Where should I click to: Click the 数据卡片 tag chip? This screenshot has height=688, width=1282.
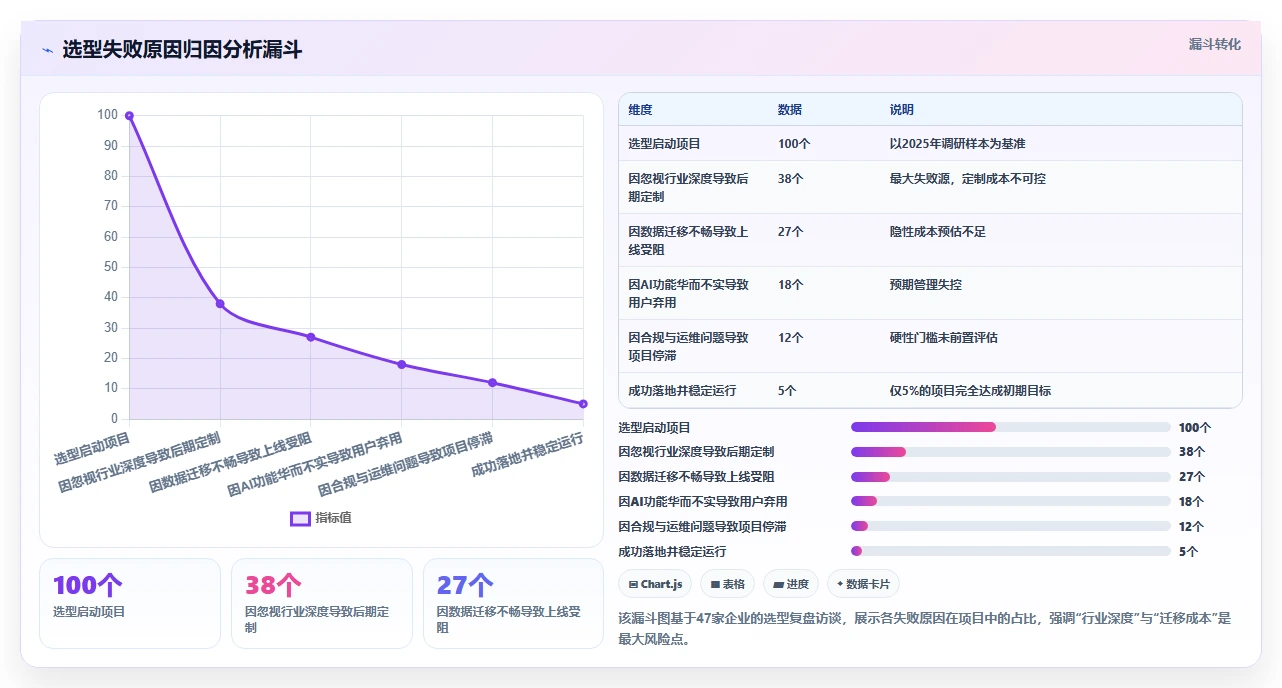click(864, 584)
